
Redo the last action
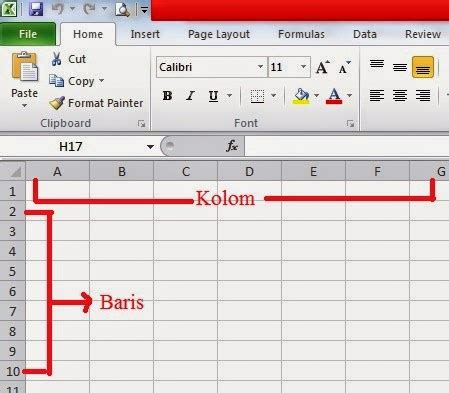[x=90, y=9]
